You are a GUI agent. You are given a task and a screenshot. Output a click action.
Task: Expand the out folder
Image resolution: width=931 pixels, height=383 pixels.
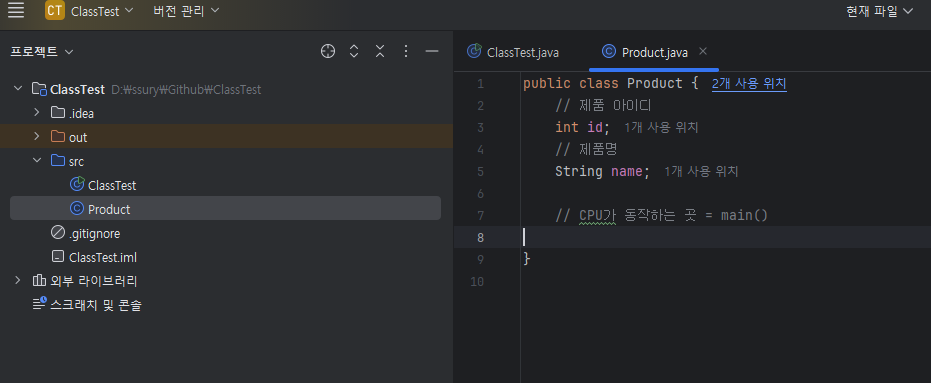point(36,137)
